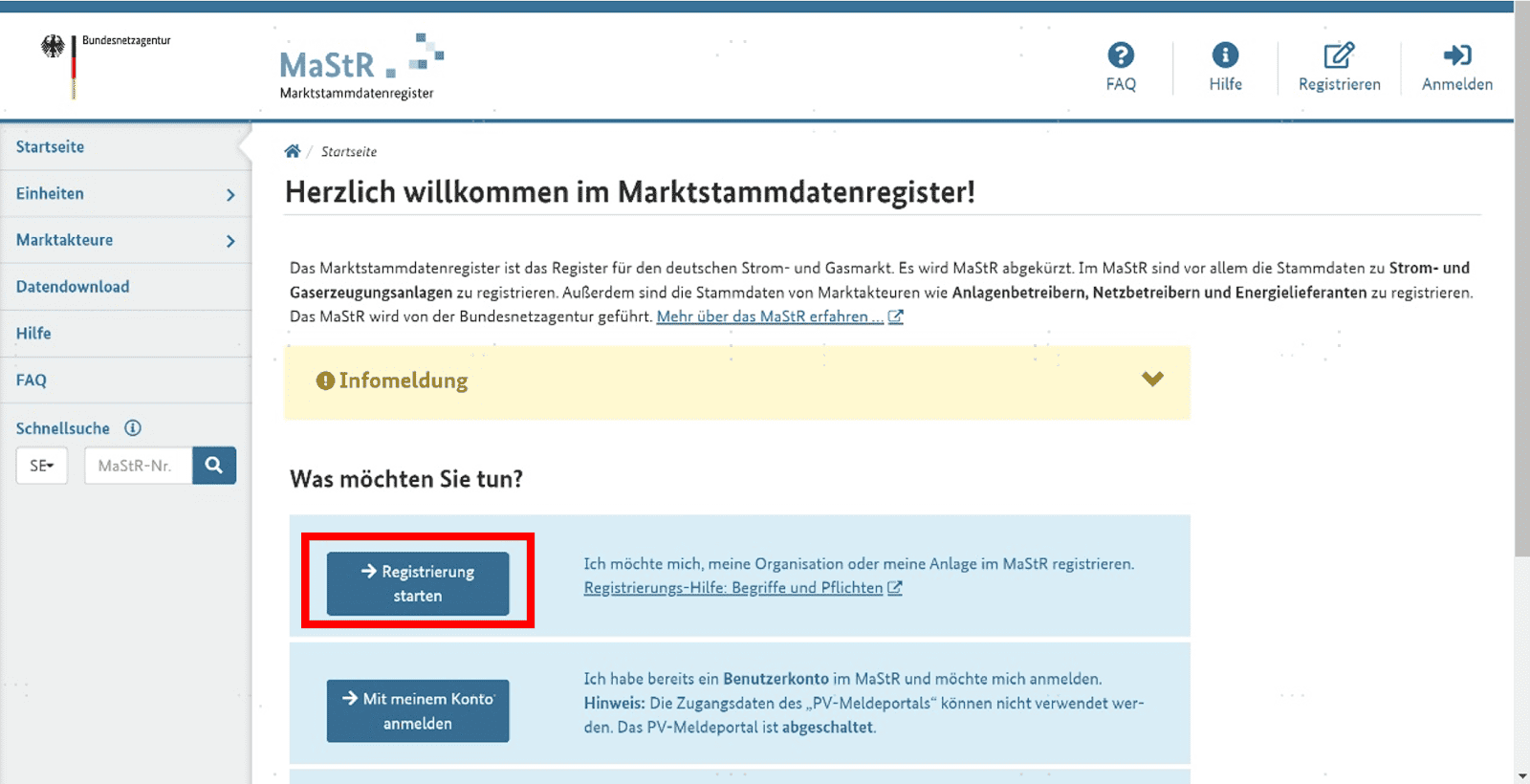Click external-link icon after Mehr über das MaStR
The image size is (1530, 784).
[x=896, y=316]
